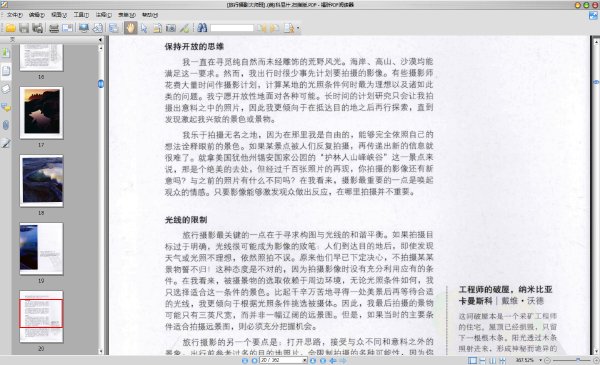Go to first page button
600x365 pixels.
click(245, 360)
